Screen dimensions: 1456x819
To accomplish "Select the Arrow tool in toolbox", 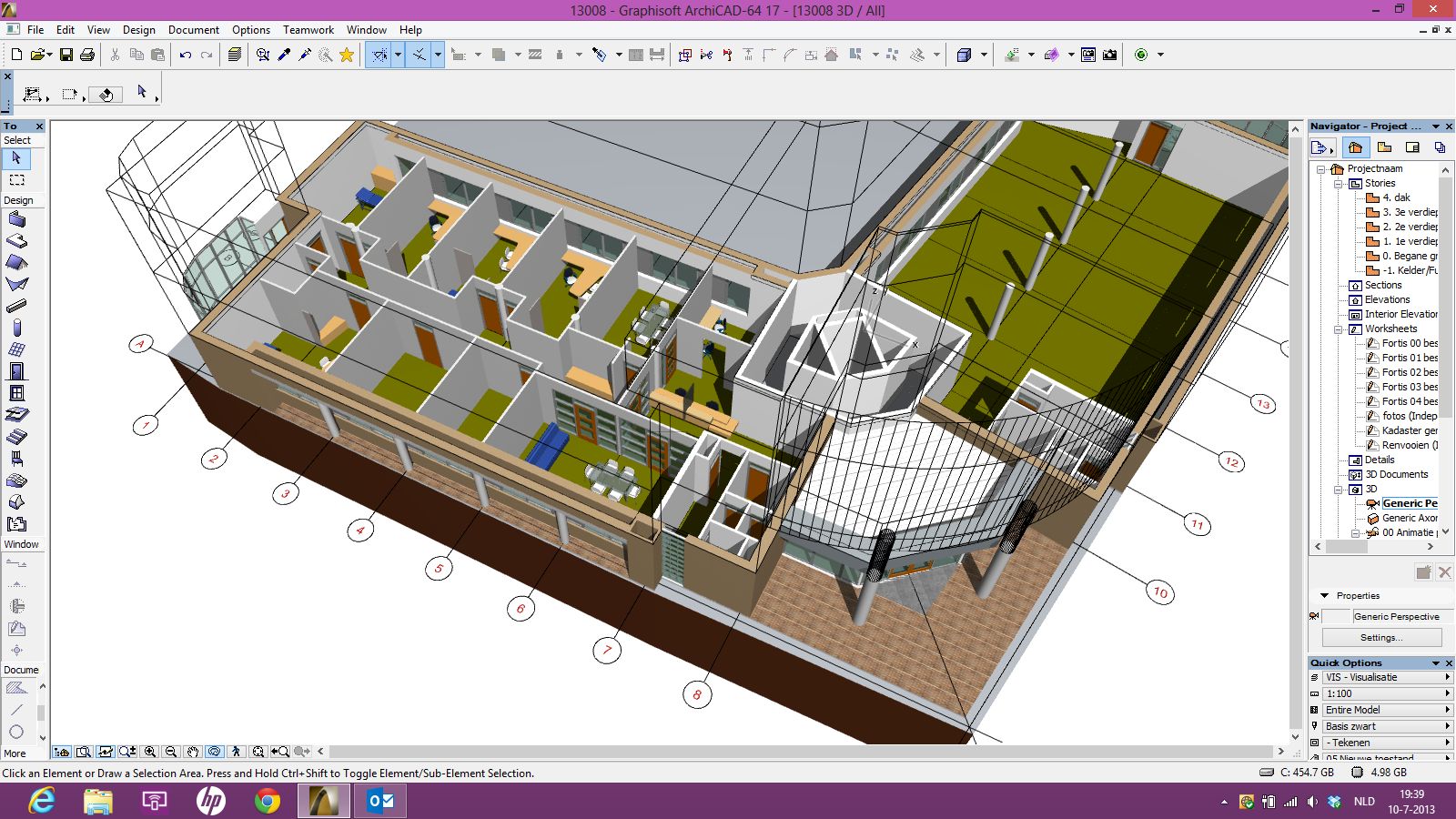I will pyautogui.click(x=16, y=158).
